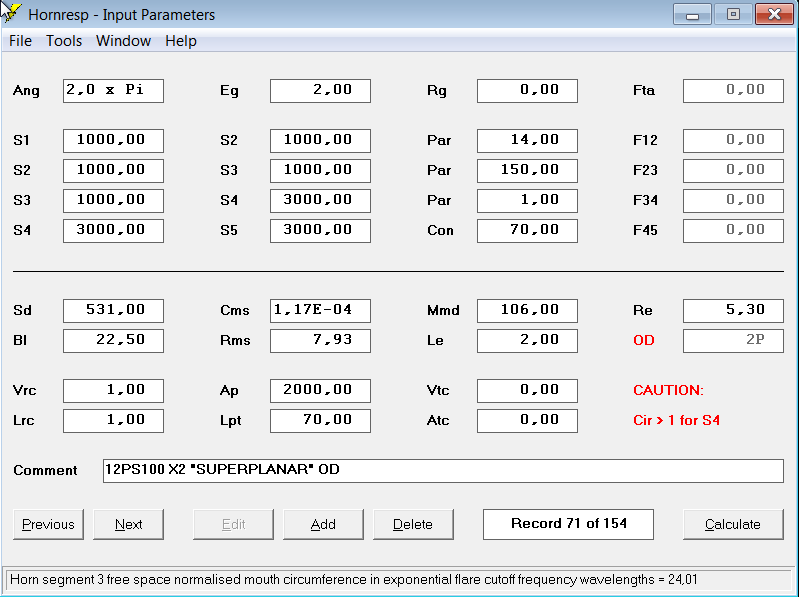
Task: Close the Hornresp window
Action: (x=774, y=14)
